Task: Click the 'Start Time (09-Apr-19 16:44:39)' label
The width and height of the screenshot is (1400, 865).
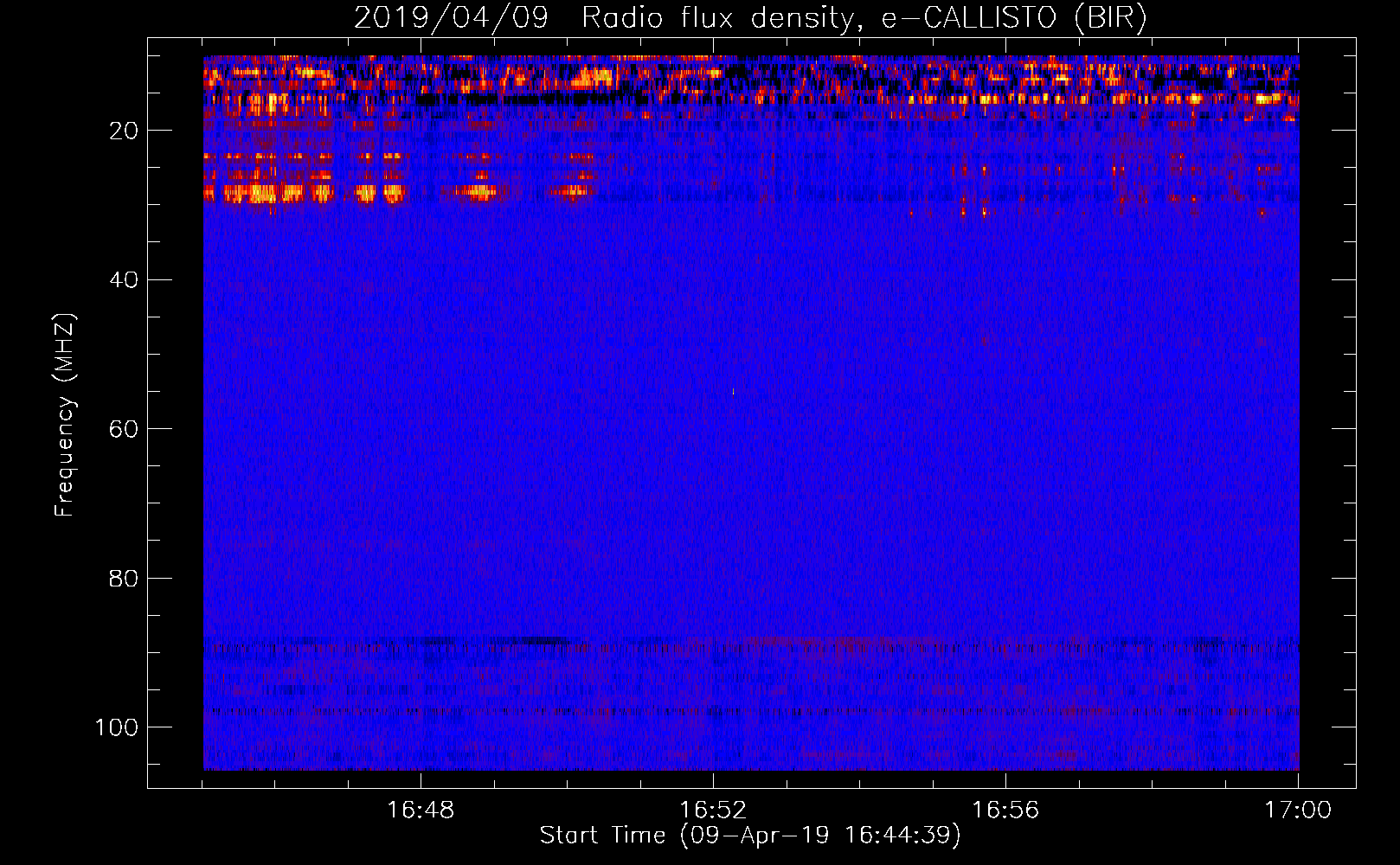Action: (x=750, y=836)
